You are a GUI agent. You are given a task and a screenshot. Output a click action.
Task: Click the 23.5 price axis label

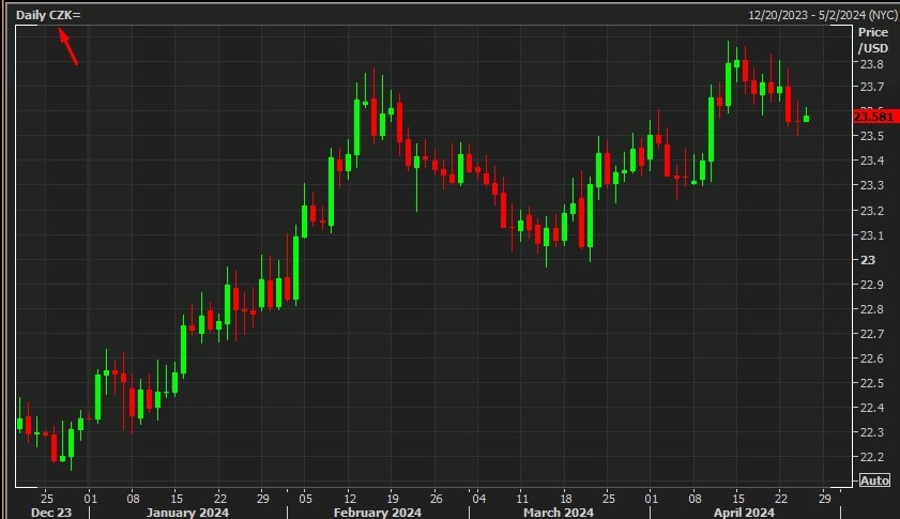[871, 136]
